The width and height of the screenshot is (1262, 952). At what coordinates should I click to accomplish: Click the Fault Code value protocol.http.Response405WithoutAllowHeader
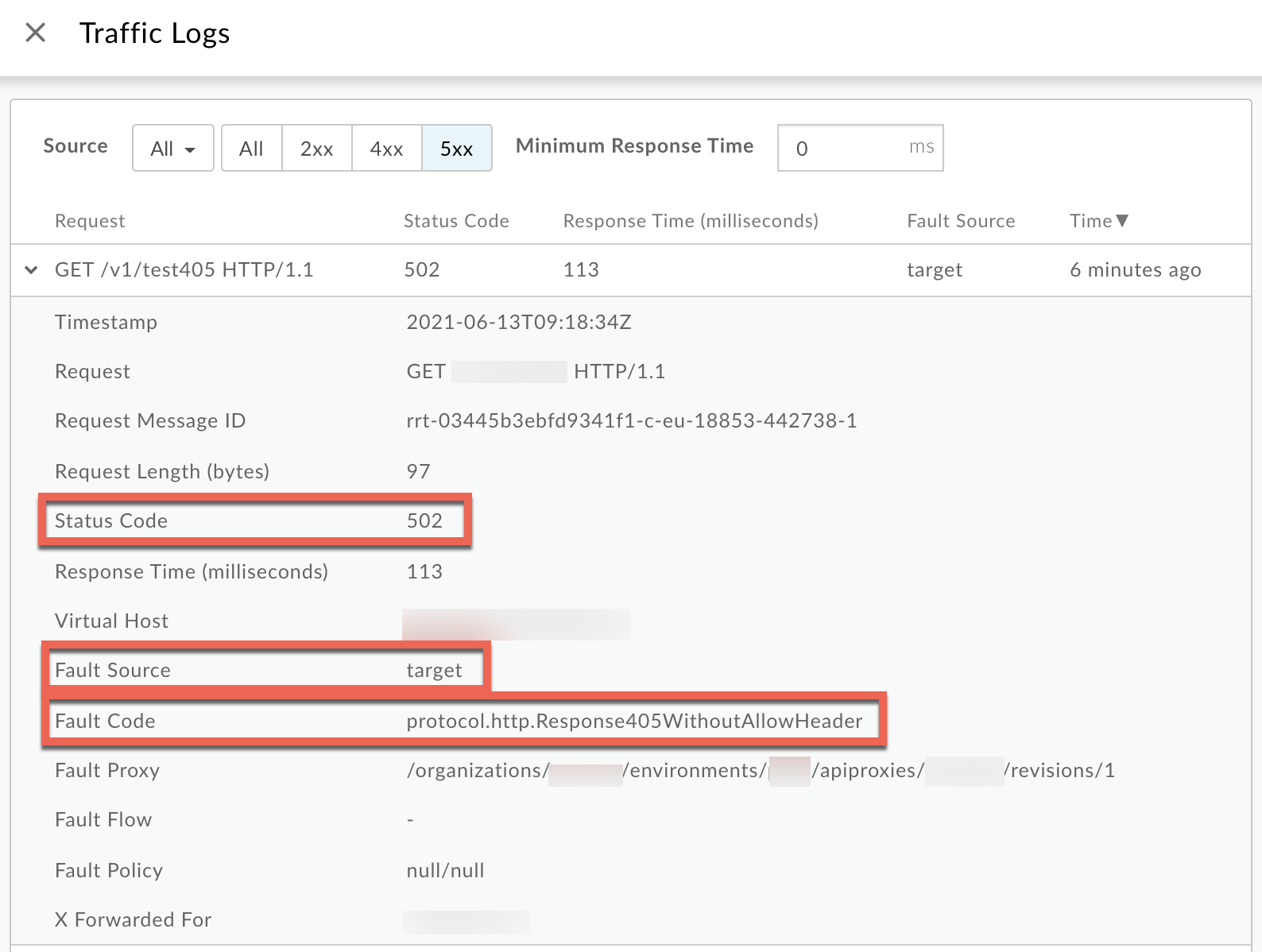pyautogui.click(x=634, y=721)
